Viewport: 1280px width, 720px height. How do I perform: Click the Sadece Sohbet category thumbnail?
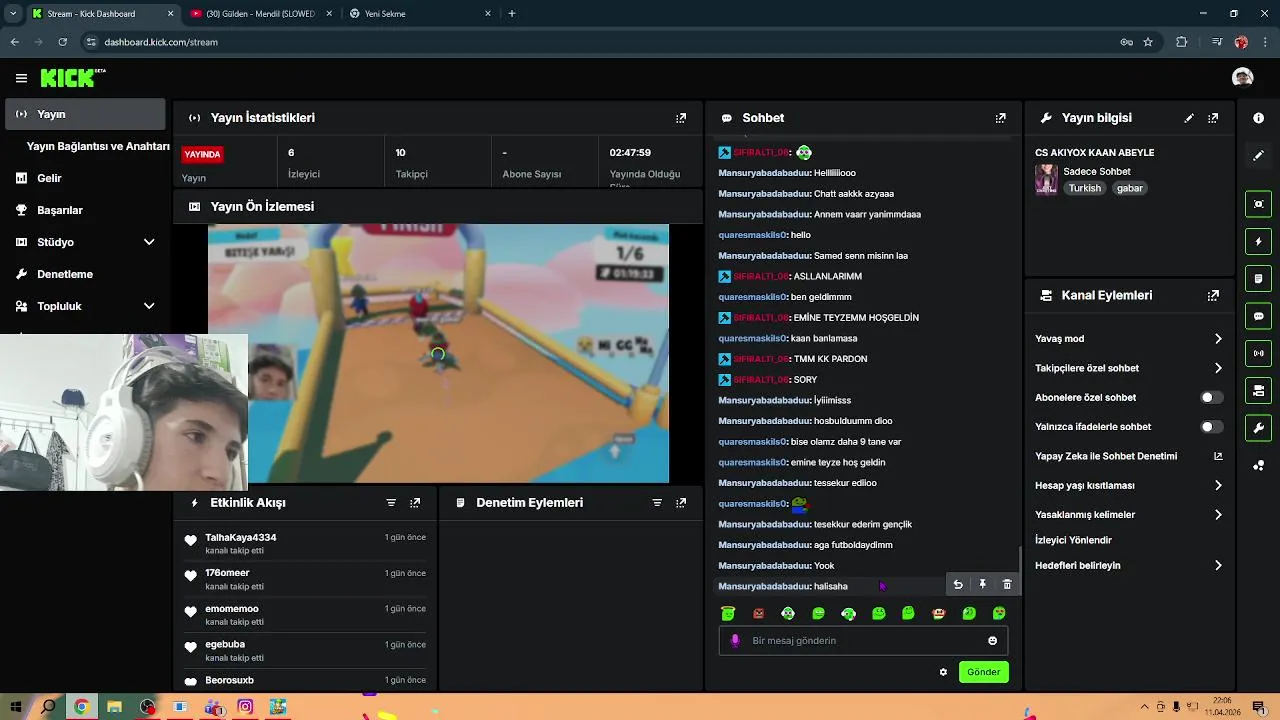[x=1046, y=179]
